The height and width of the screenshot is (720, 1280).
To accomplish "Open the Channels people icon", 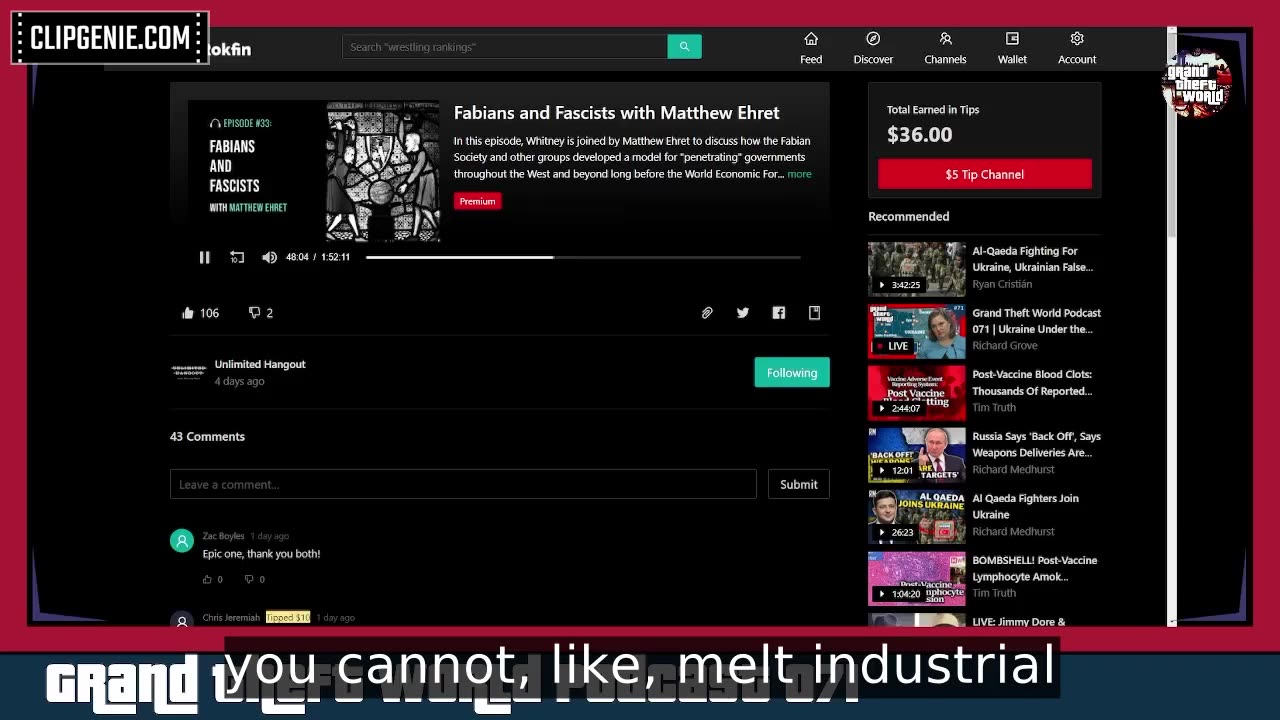I will point(945,39).
